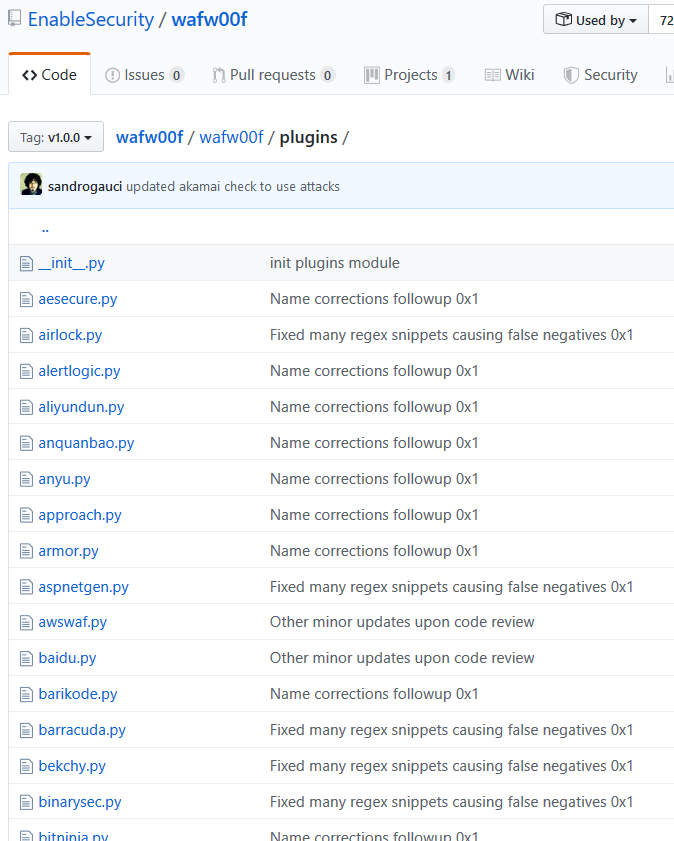This screenshot has width=674, height=841.
Task: Click the Wiki book icon
Action: click(x=492, y=75)
